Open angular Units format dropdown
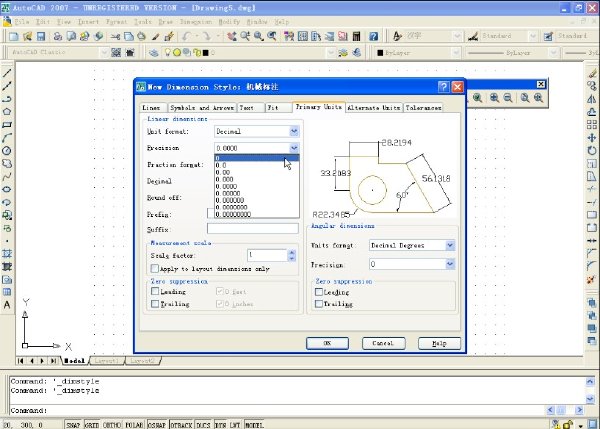This screenshot has width=600, height=429. (450, 245)
